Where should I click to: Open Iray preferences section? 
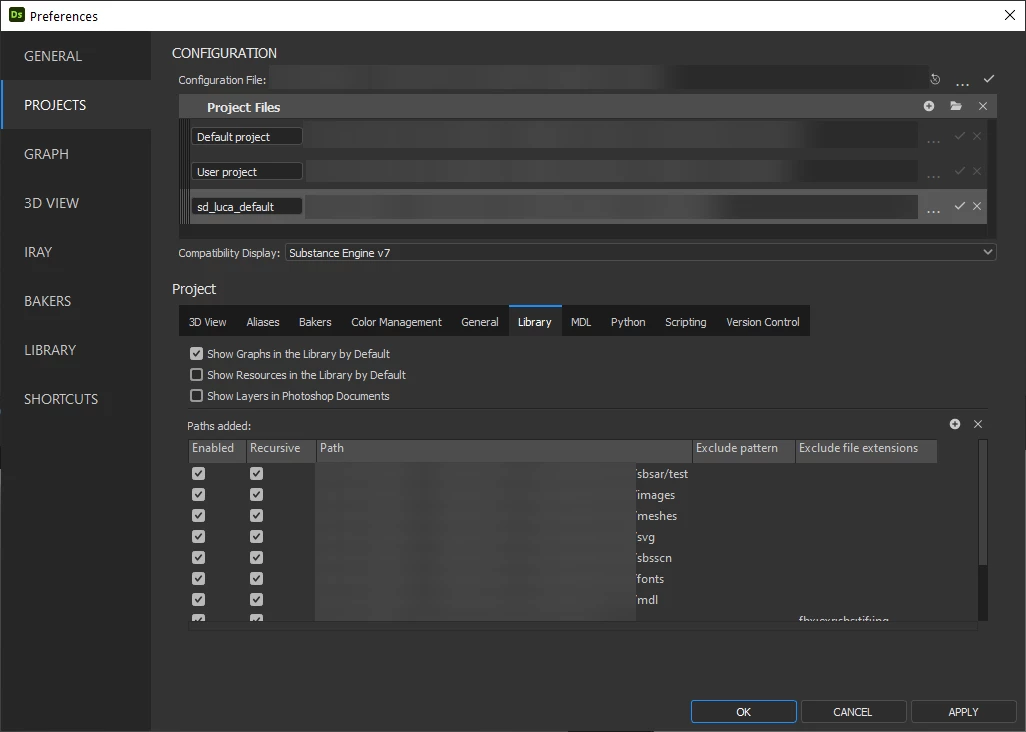[x=76, y=252]
